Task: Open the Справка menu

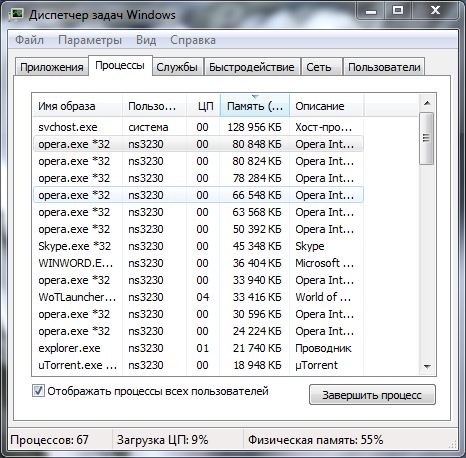Action: click(x=193, y=40)
